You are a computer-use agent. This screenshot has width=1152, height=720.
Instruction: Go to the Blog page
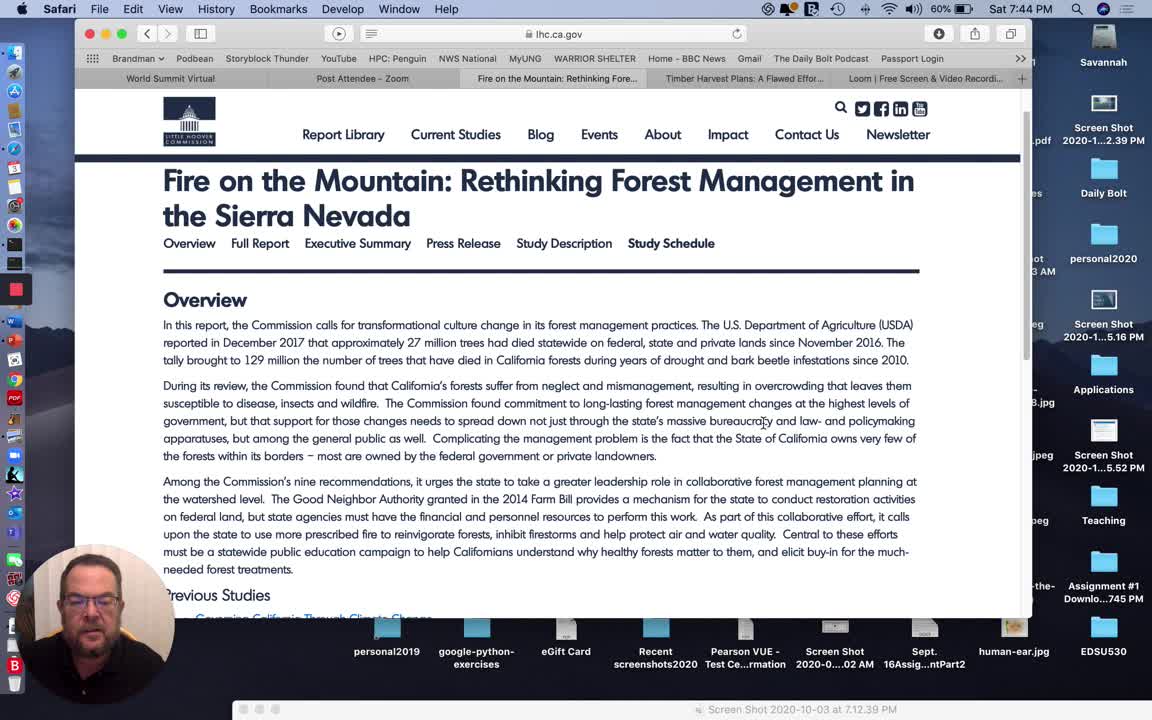tap(541, 135)
